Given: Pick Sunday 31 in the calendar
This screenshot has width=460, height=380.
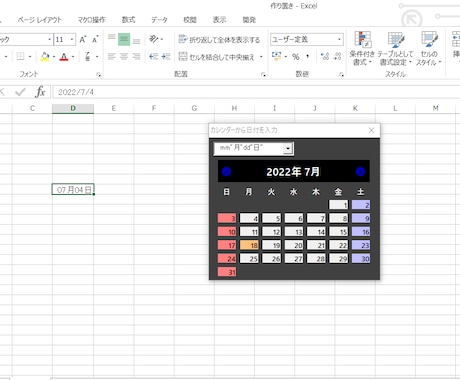Looking at the screenshot, I should [x=227, y=272].
